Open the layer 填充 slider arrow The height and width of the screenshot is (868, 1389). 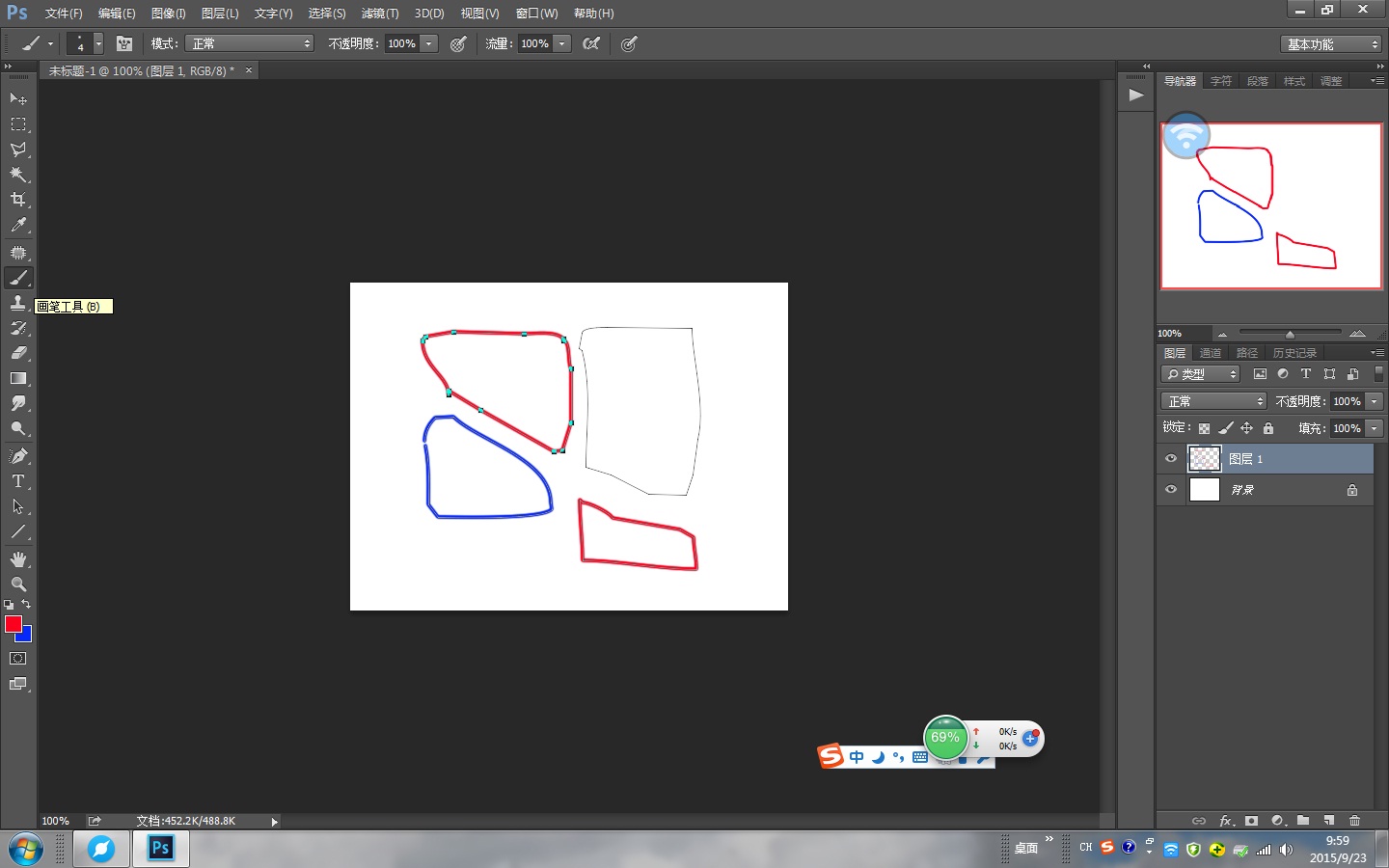[1375, 428]
